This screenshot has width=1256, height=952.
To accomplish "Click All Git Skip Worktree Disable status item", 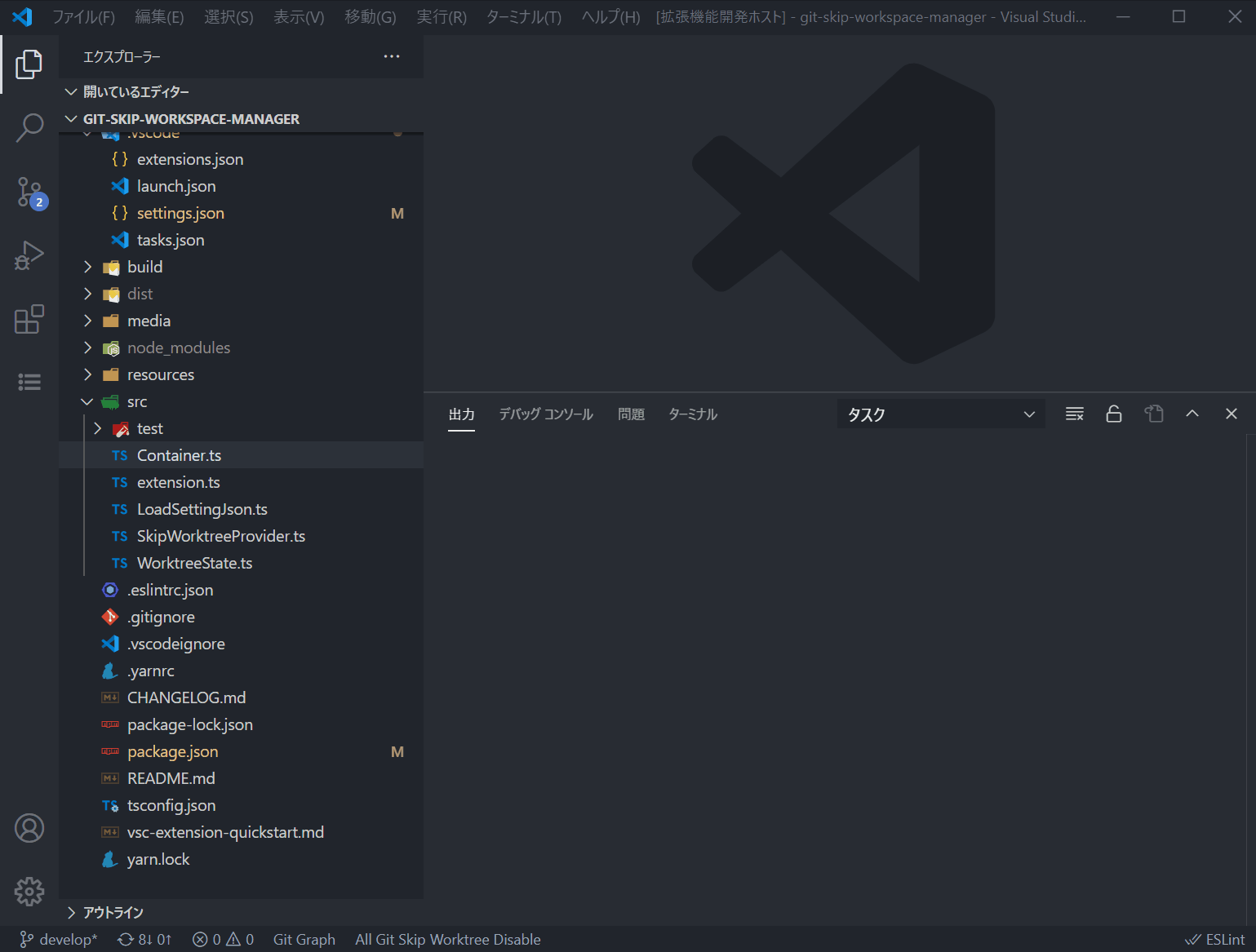I will (448, 940).
